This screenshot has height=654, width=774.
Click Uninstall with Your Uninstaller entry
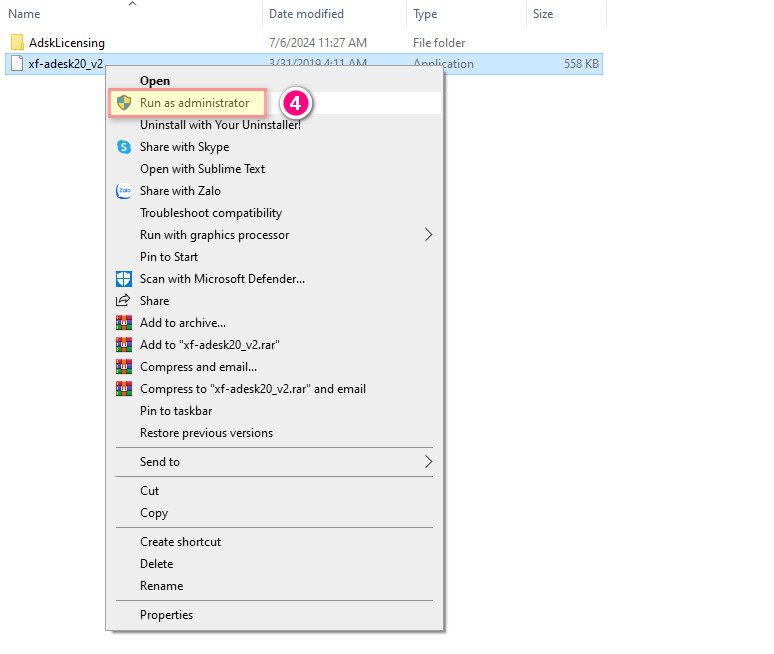tap(220, 125)
